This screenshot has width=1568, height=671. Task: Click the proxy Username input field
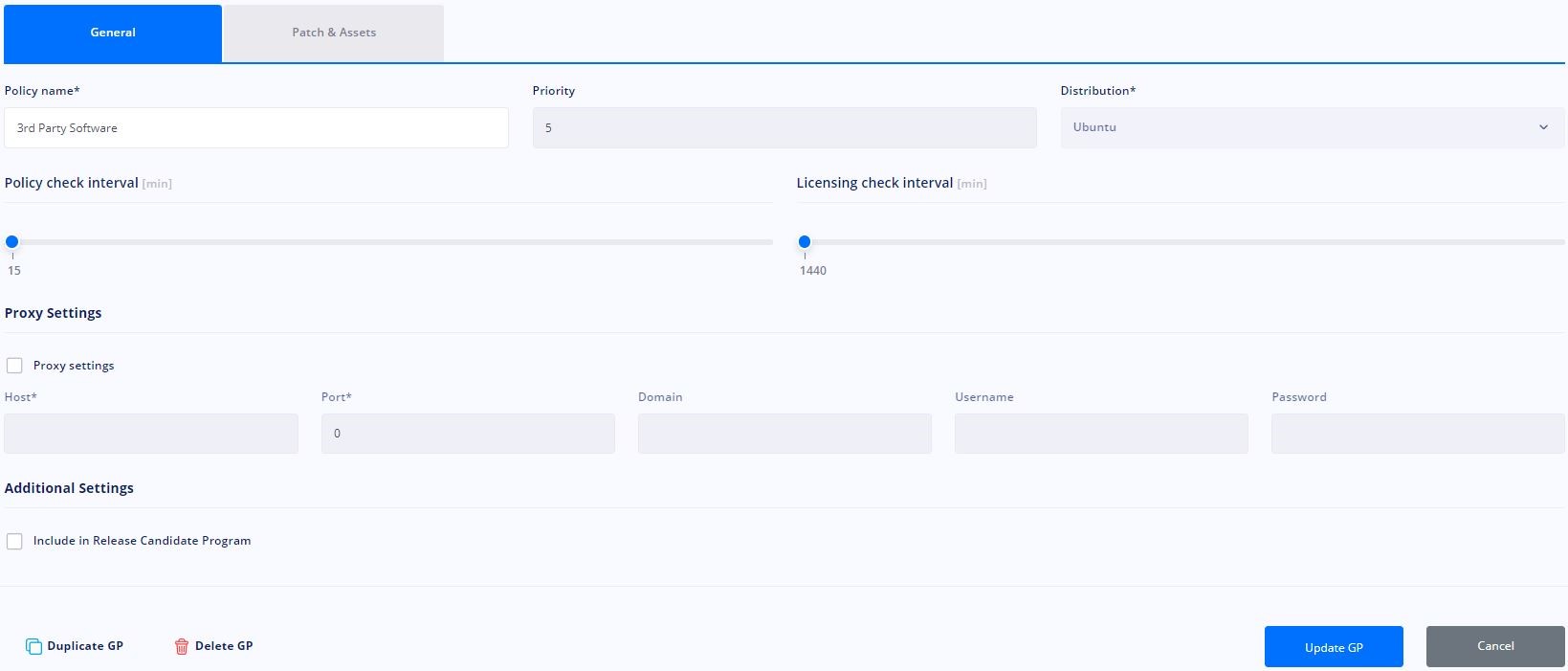1101,434
